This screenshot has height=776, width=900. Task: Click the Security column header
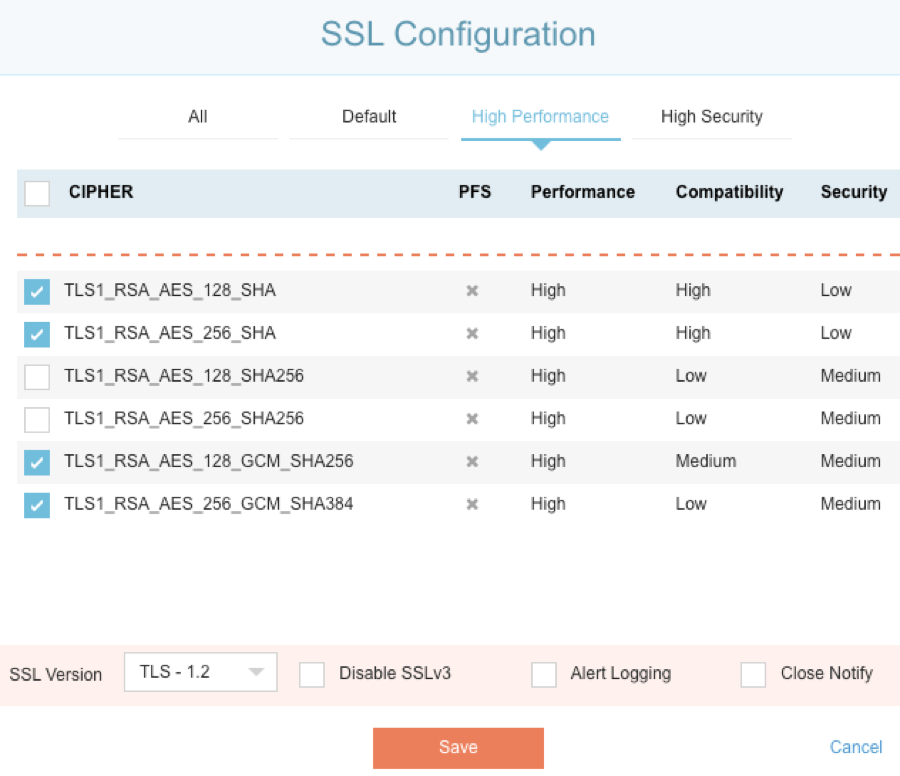pos(853,192)
